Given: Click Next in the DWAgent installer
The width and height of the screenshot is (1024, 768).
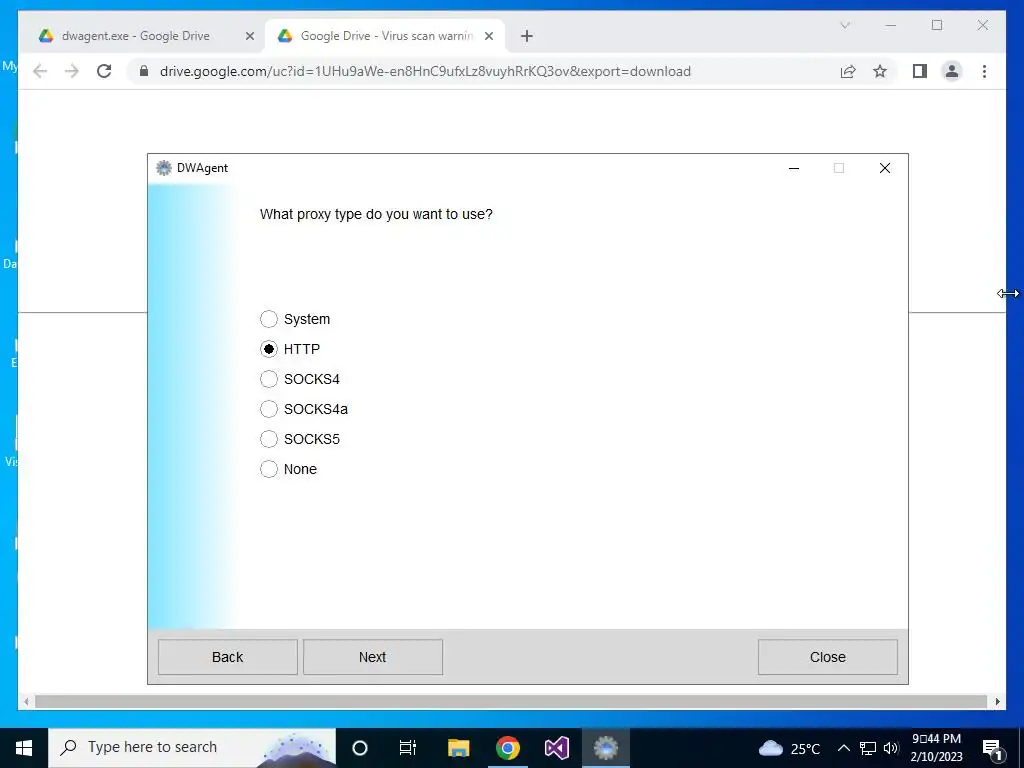Looking at the screenshot, I should [373, 657].
